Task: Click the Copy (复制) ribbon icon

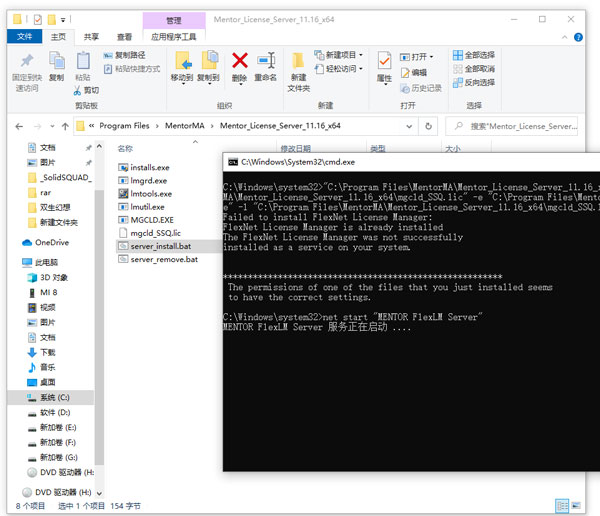Action: [56, 65]
